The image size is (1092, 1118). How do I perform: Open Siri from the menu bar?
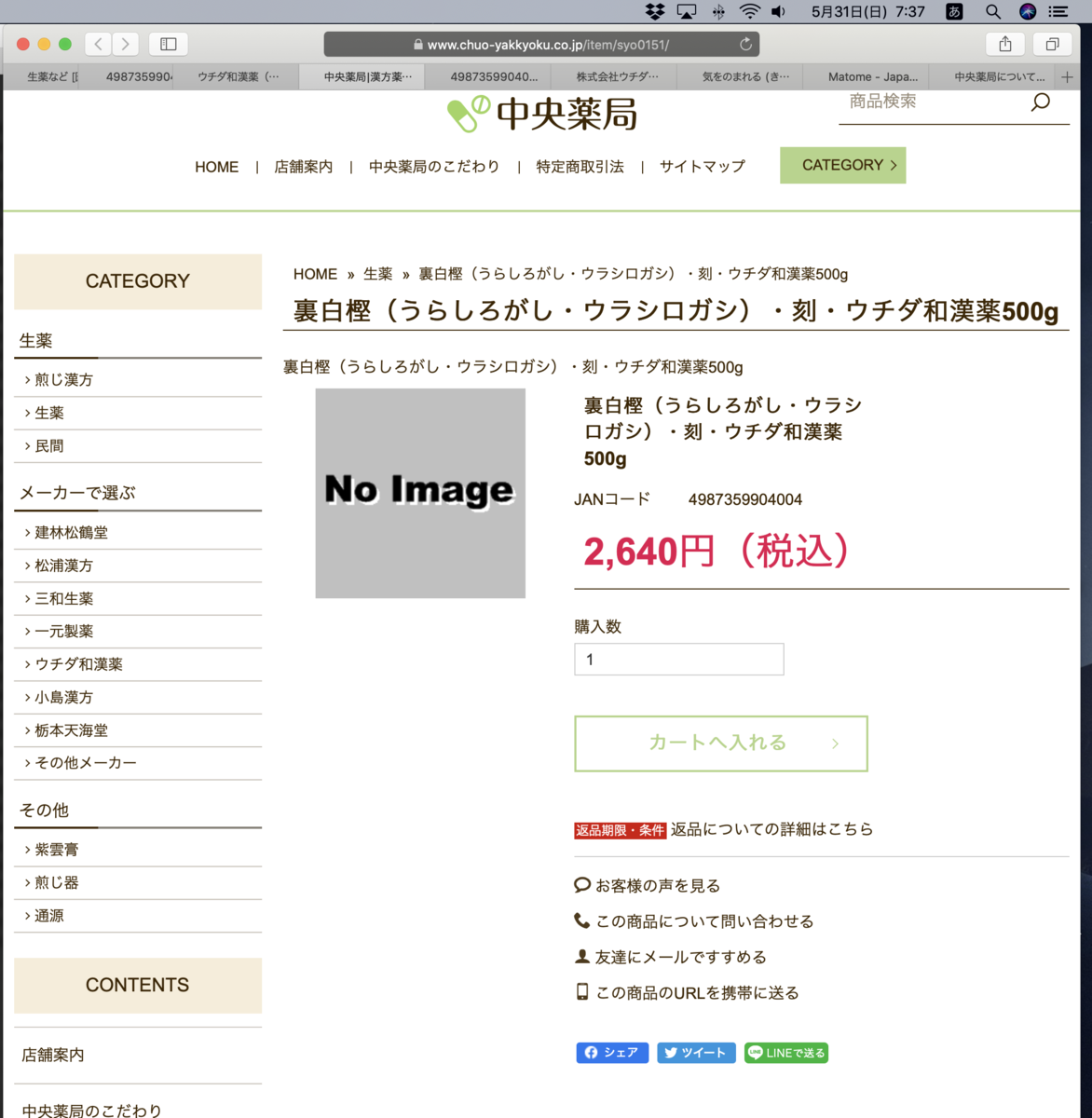[1028, 11]
